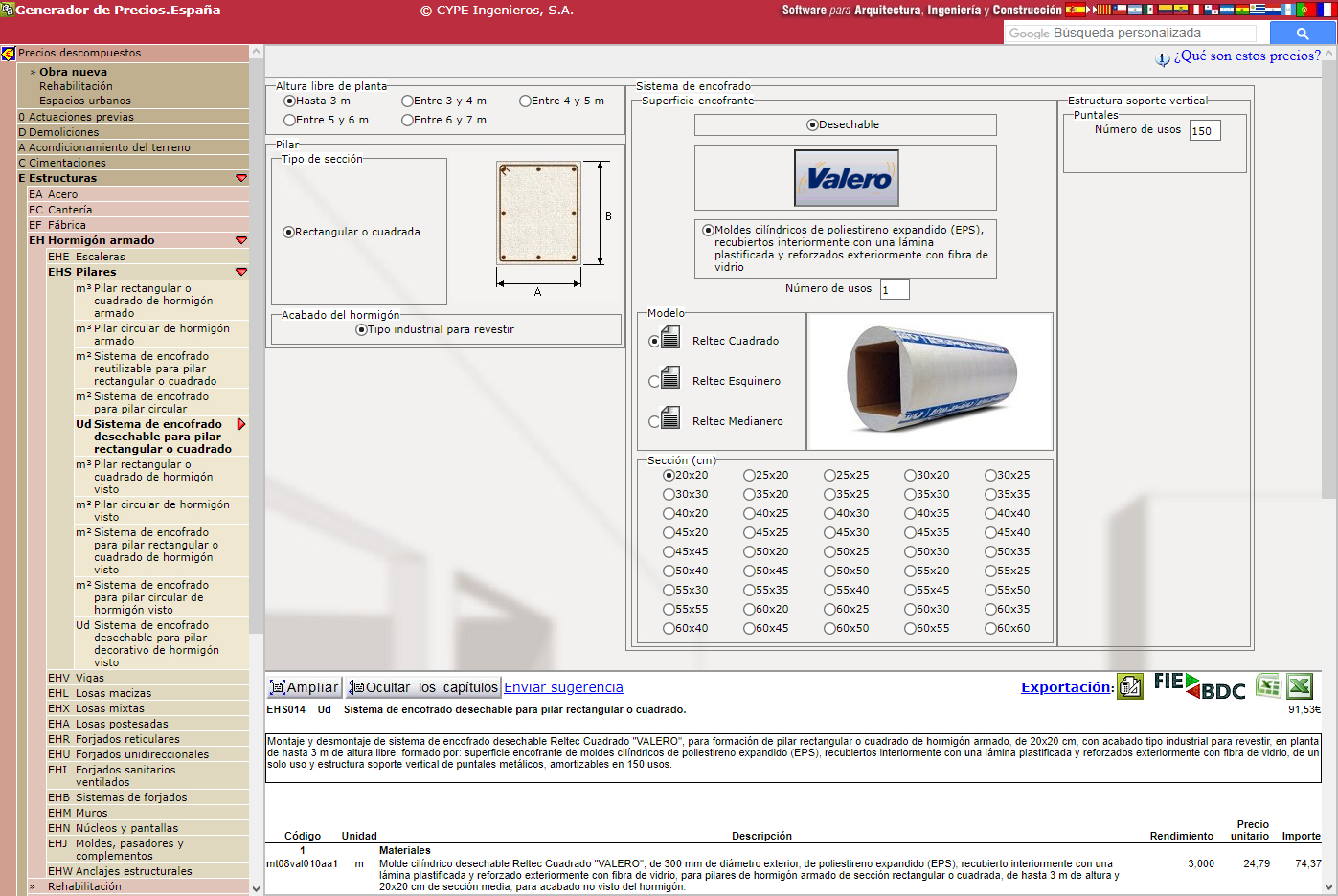Collapse the EHS Pilares arrow
The image size is (1338, 896).
coord(241,272)
